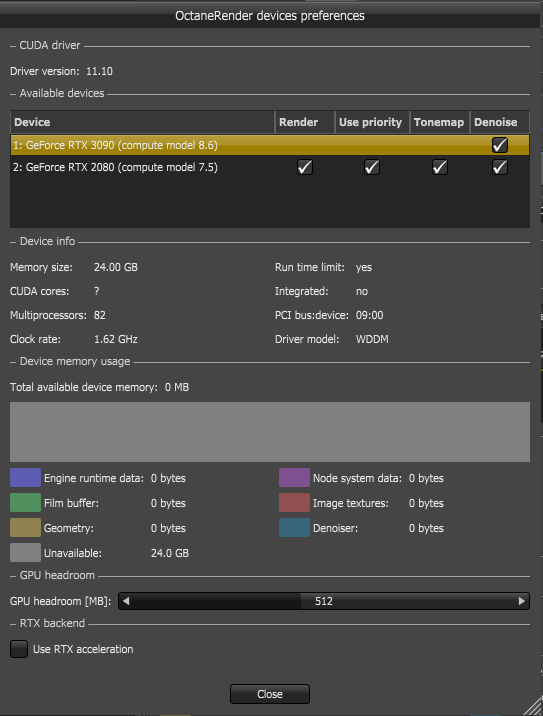Click the device memory usage bar
The height and width of the screenshot is (716, 543).
pyautogui.click(x=270, y=432)
